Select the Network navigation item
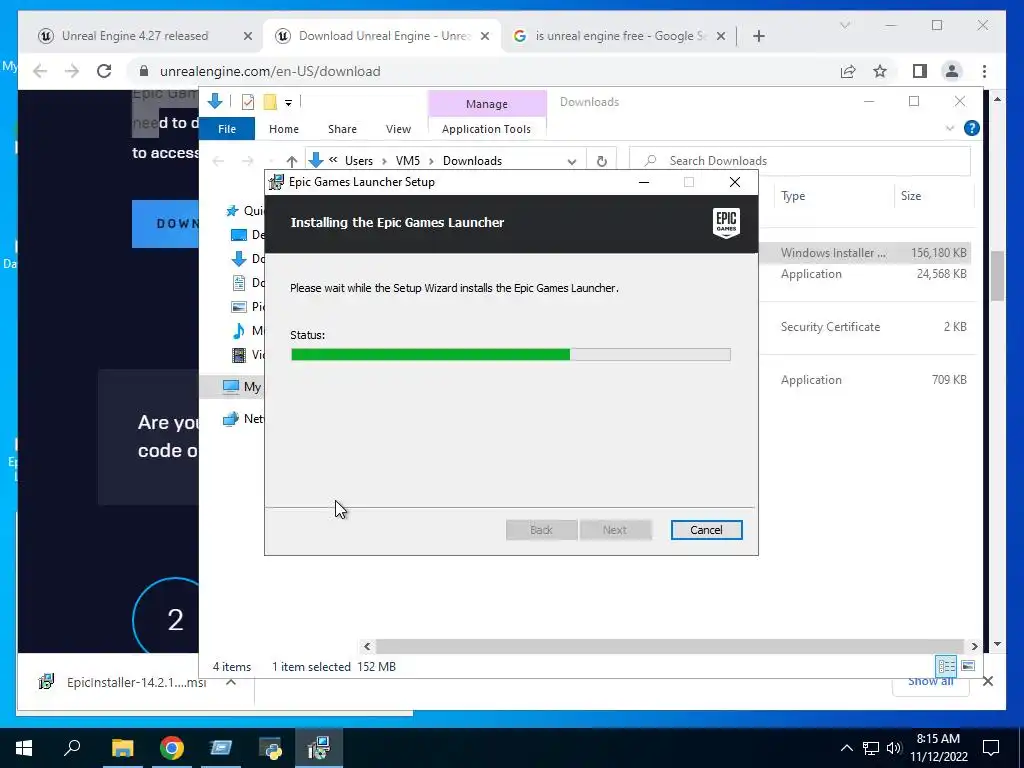 [242, 419]
